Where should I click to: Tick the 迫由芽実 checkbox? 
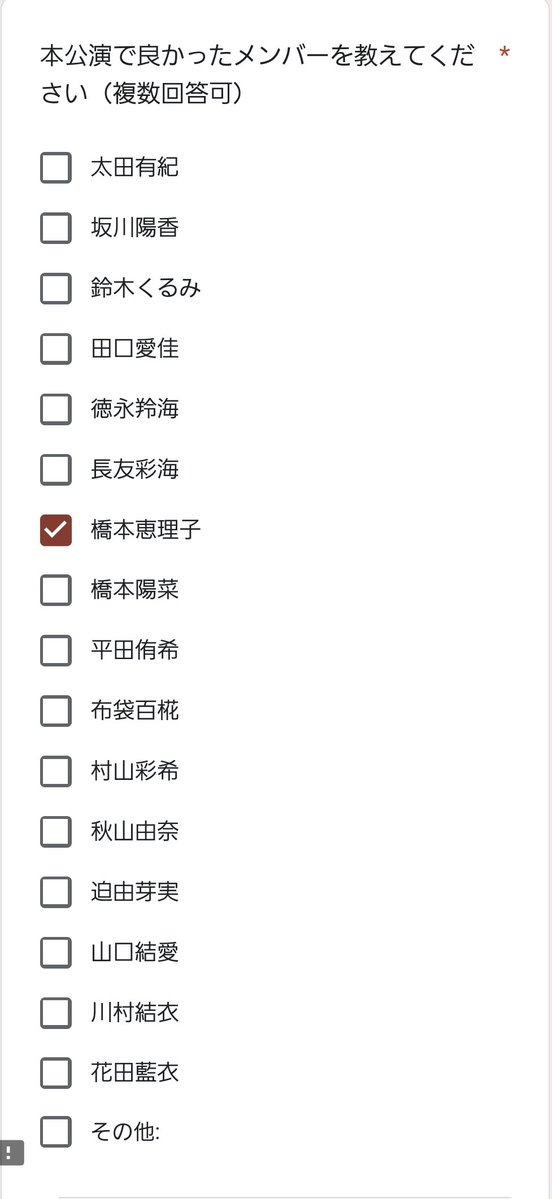coord(56,892)
